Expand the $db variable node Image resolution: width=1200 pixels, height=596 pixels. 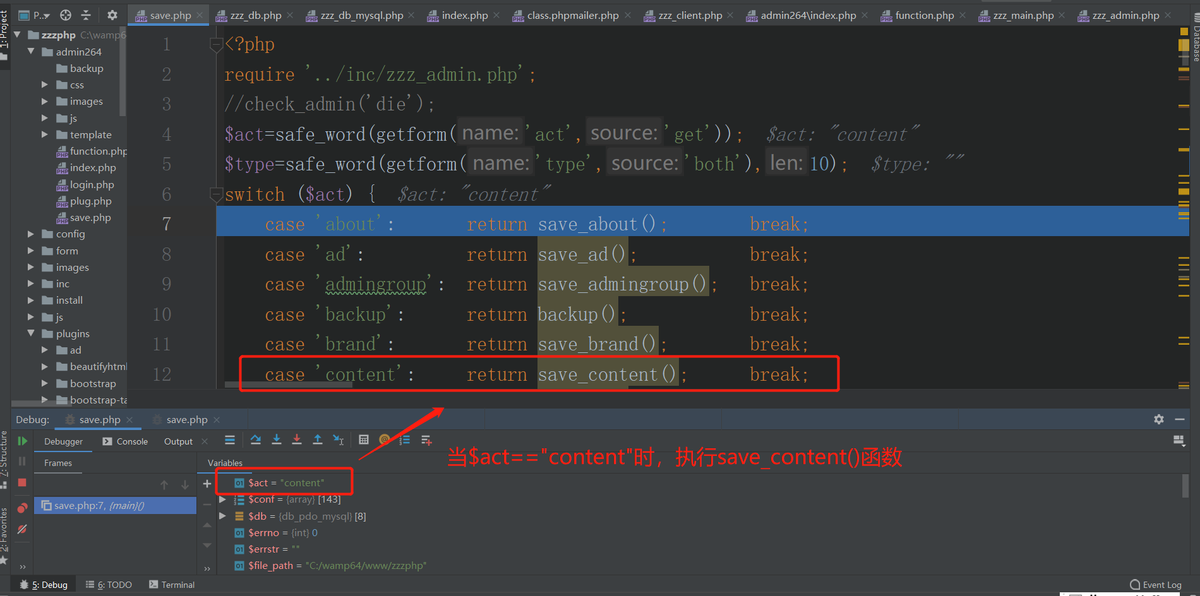tap(223, 516)
